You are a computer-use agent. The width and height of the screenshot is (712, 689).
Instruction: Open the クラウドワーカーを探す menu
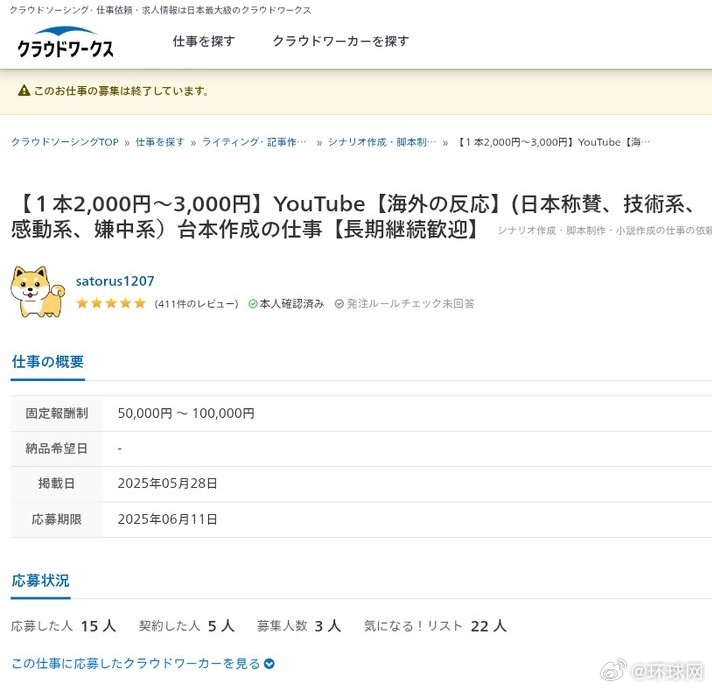(x=341, y=41)
